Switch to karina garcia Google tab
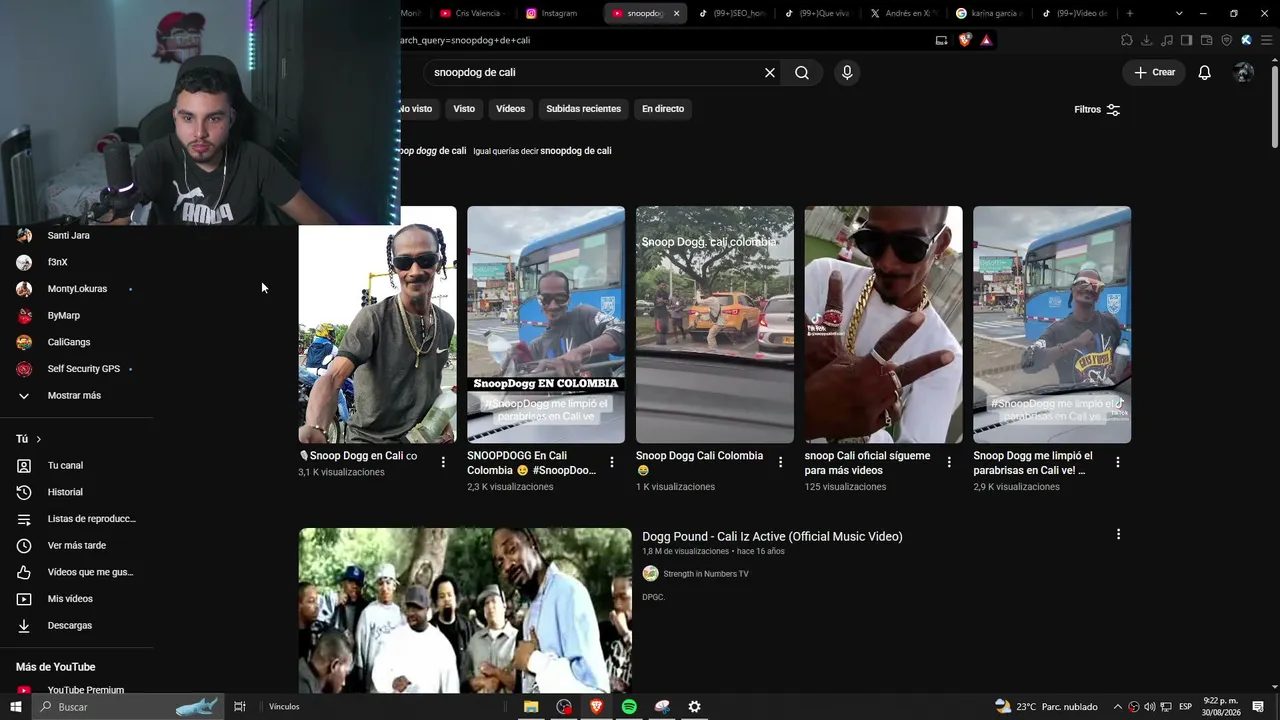1280x720 pixels. tap(990, 14)
